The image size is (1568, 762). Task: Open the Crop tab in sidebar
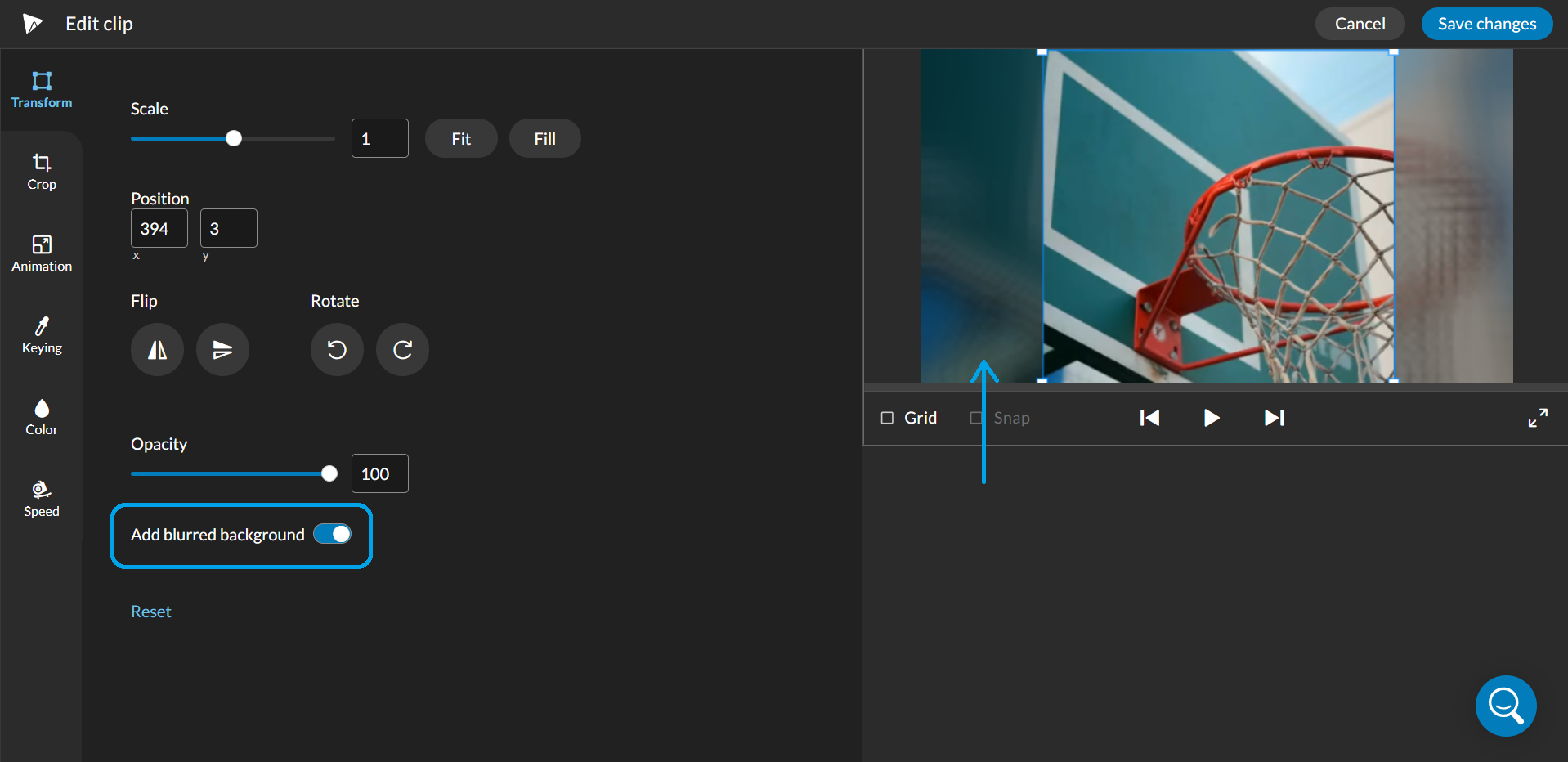42,172
